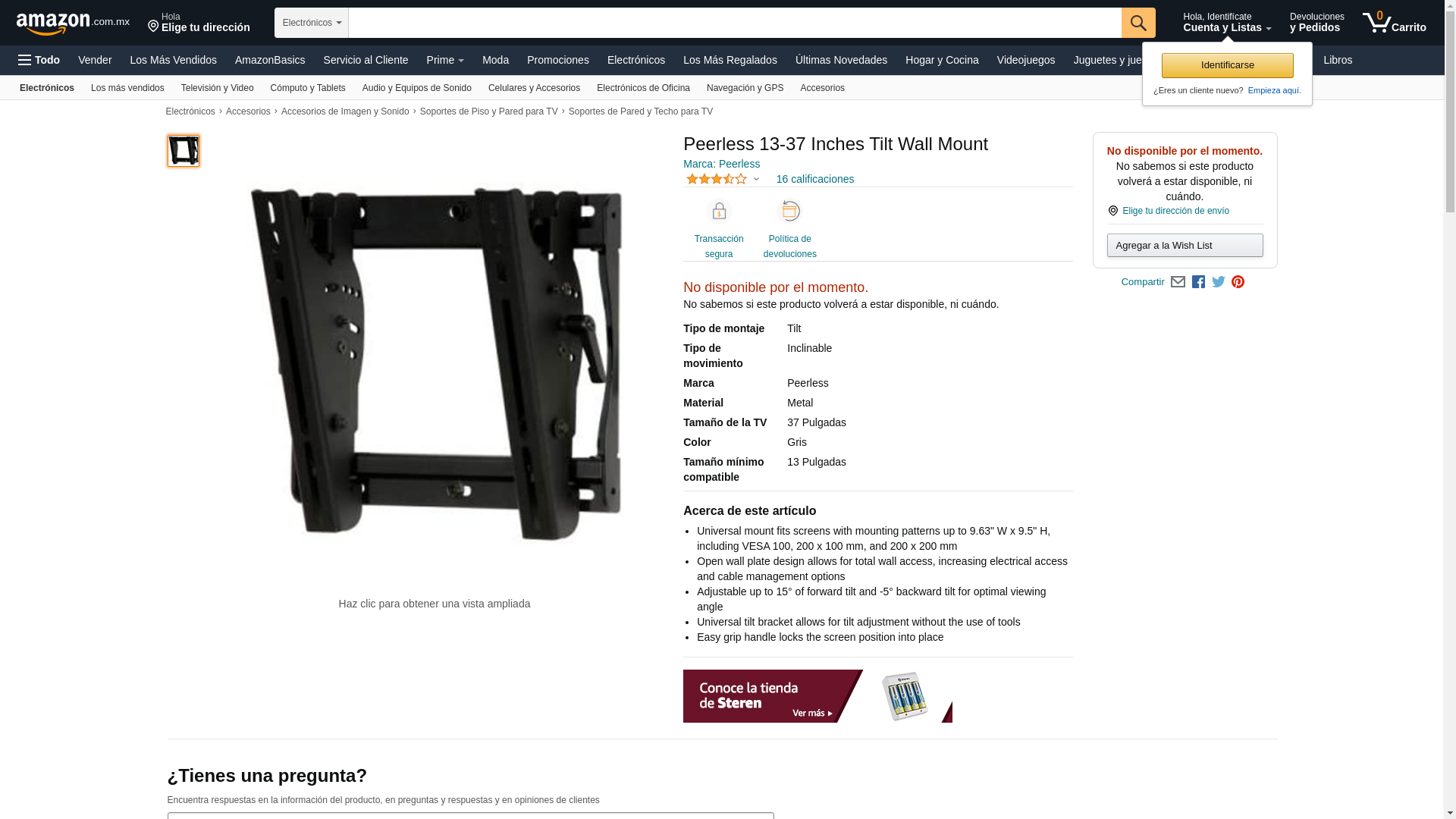Click the Política de devoluciones icon
1456x819 pixels.
790,211
